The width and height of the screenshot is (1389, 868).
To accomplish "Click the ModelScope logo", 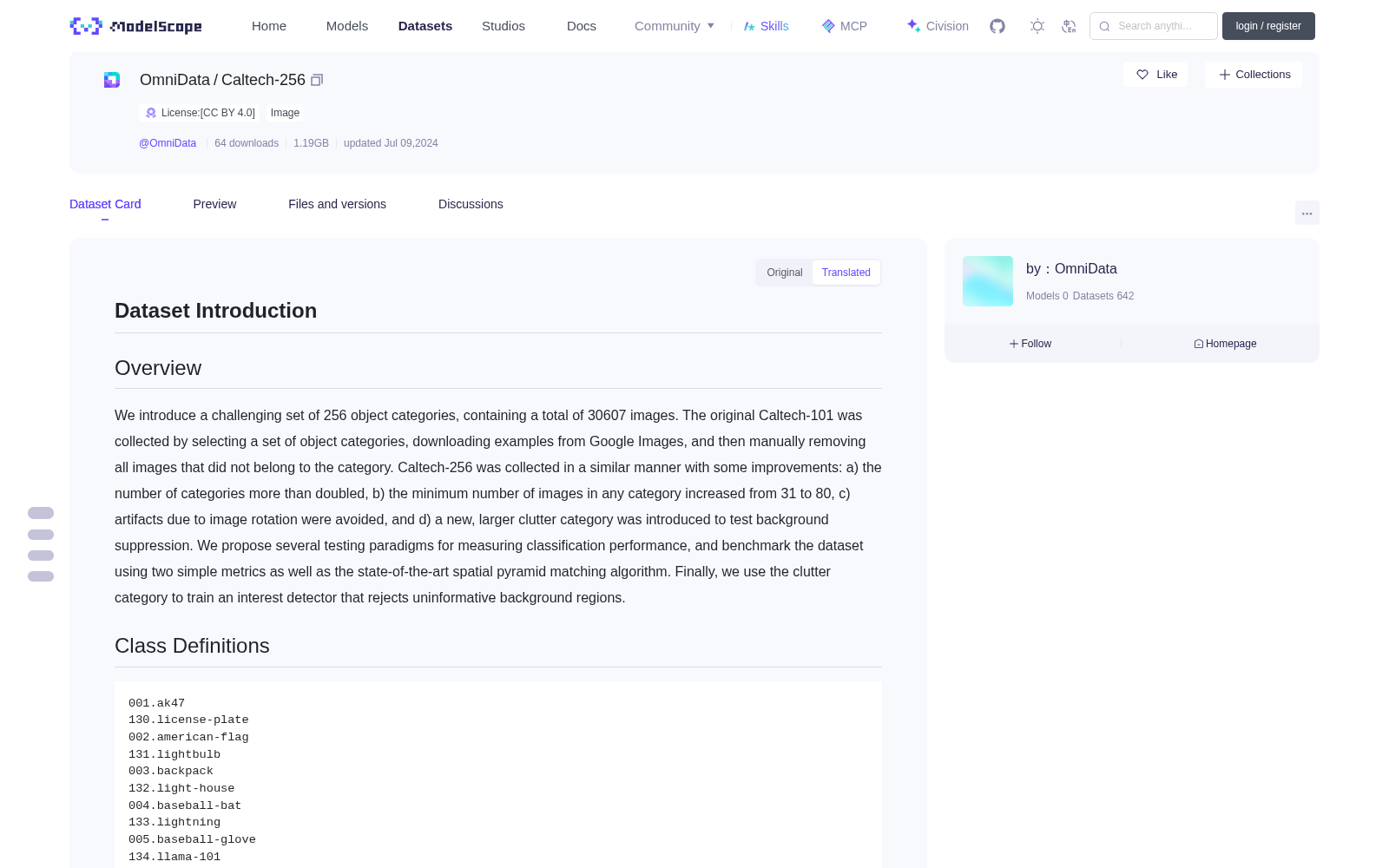I will (x=136, y=26).
